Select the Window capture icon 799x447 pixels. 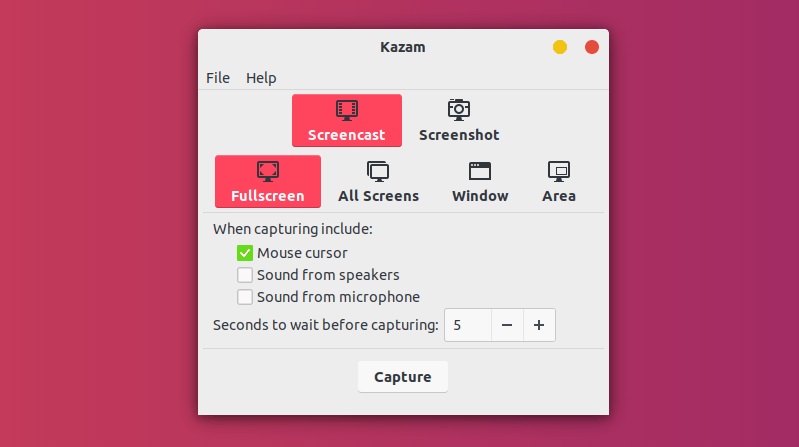(x=480, y=171)
